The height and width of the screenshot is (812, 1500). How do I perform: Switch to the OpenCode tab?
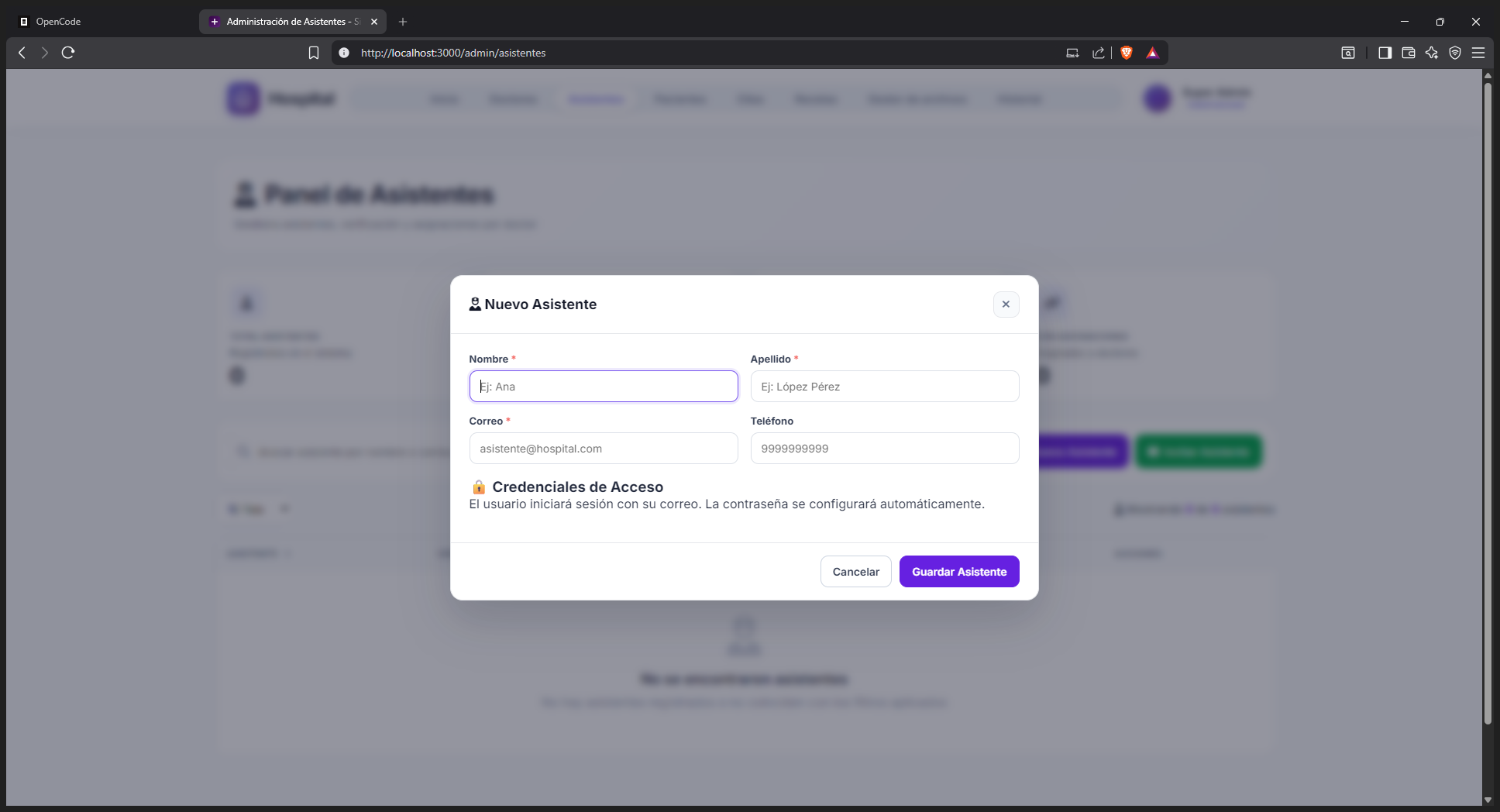[101, 22]
